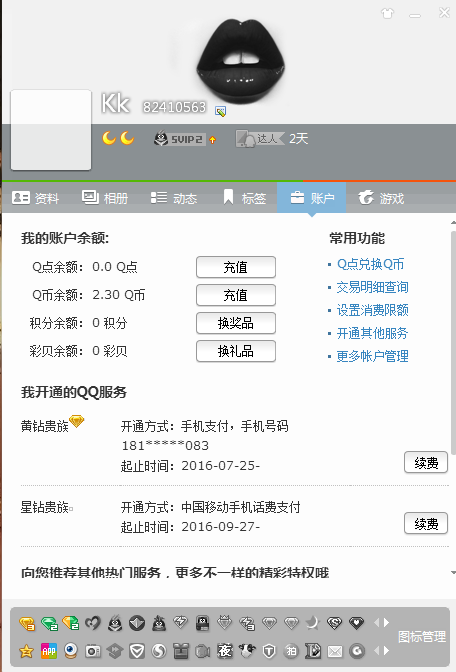Click the round 拍 icon
The image size is (456, 672).
pyautogui.click(x=291, y=651)
